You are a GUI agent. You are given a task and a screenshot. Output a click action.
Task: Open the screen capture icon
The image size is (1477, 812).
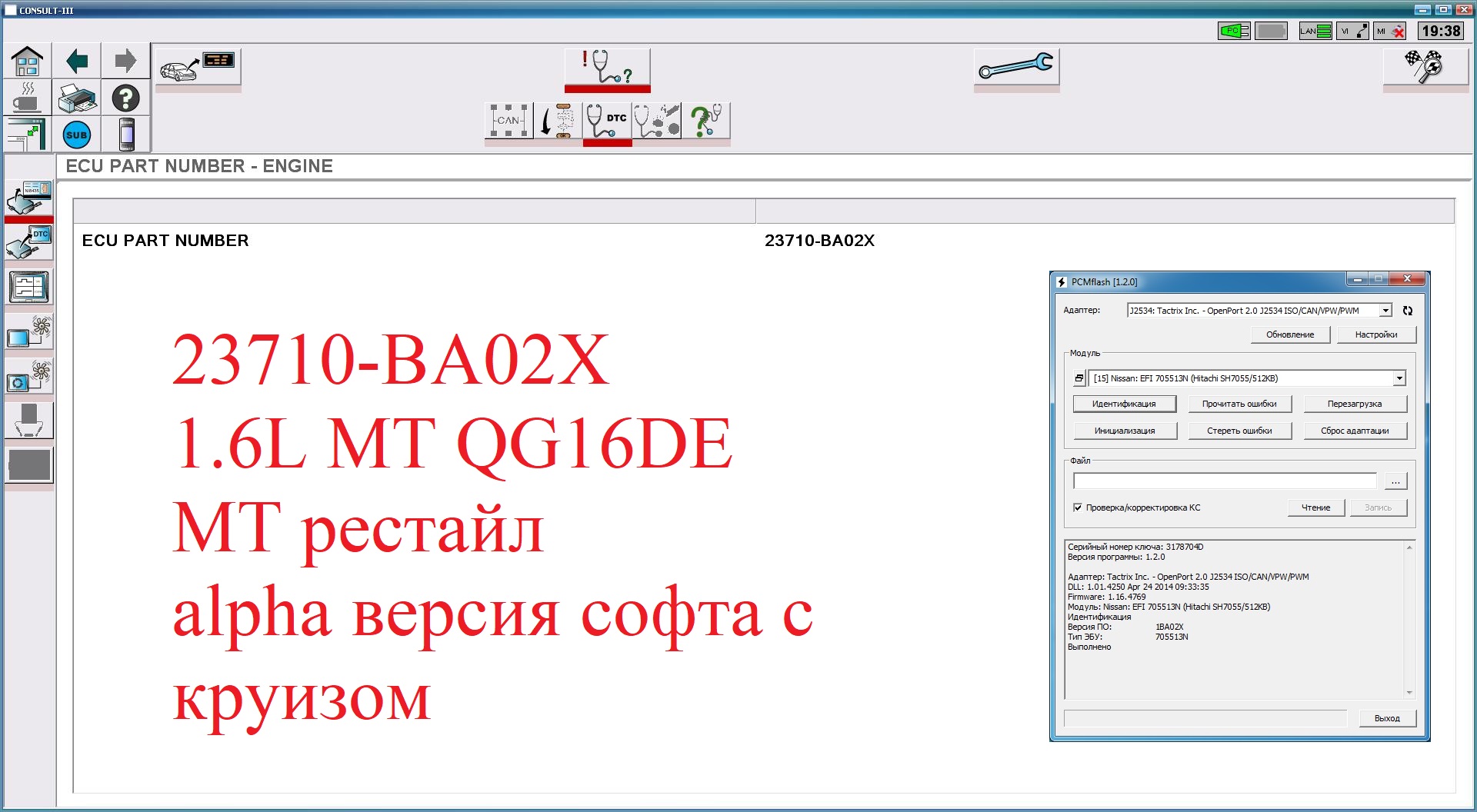pos(28,135)
